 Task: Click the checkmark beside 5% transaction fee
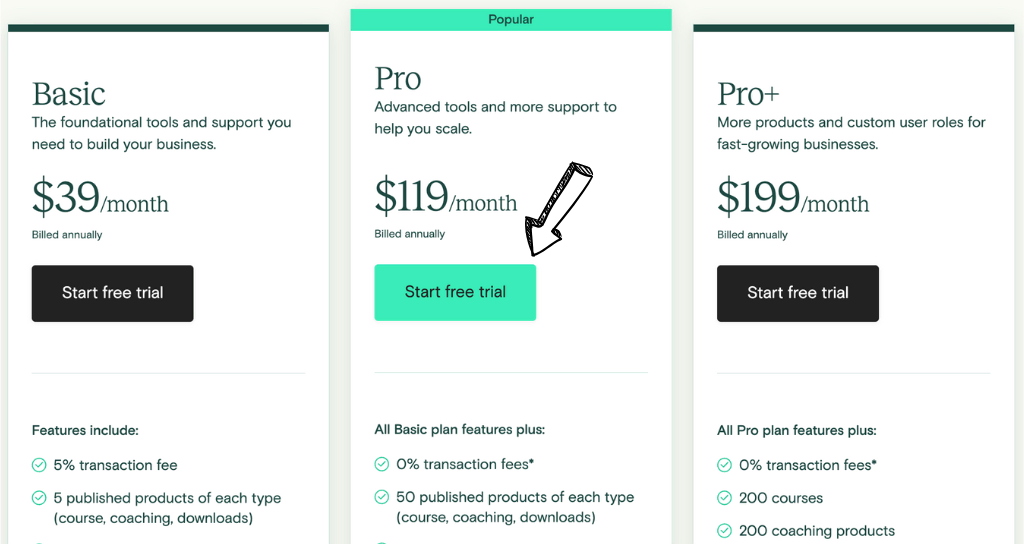[39, 465]
